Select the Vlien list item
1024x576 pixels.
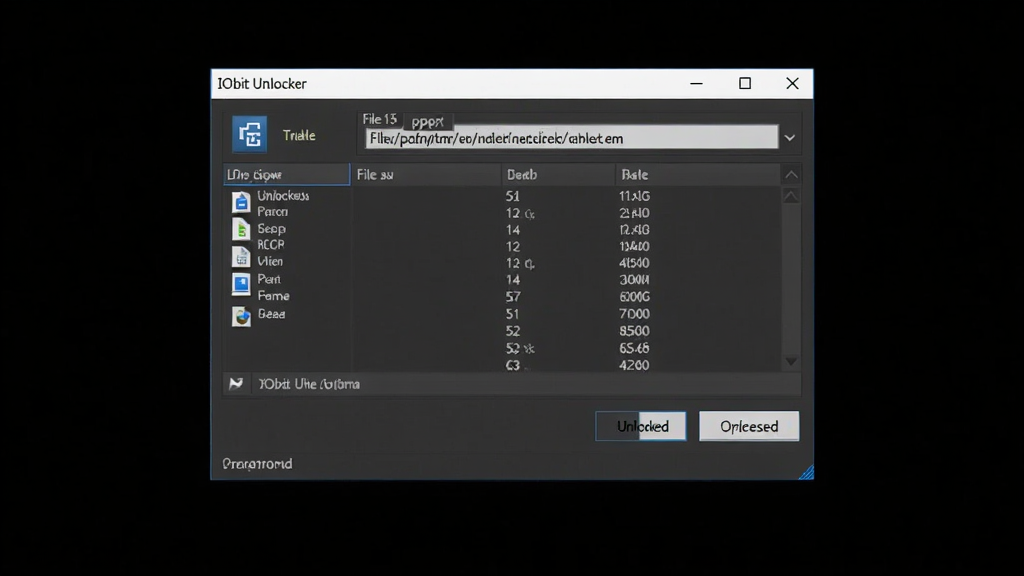coord(270,262)
